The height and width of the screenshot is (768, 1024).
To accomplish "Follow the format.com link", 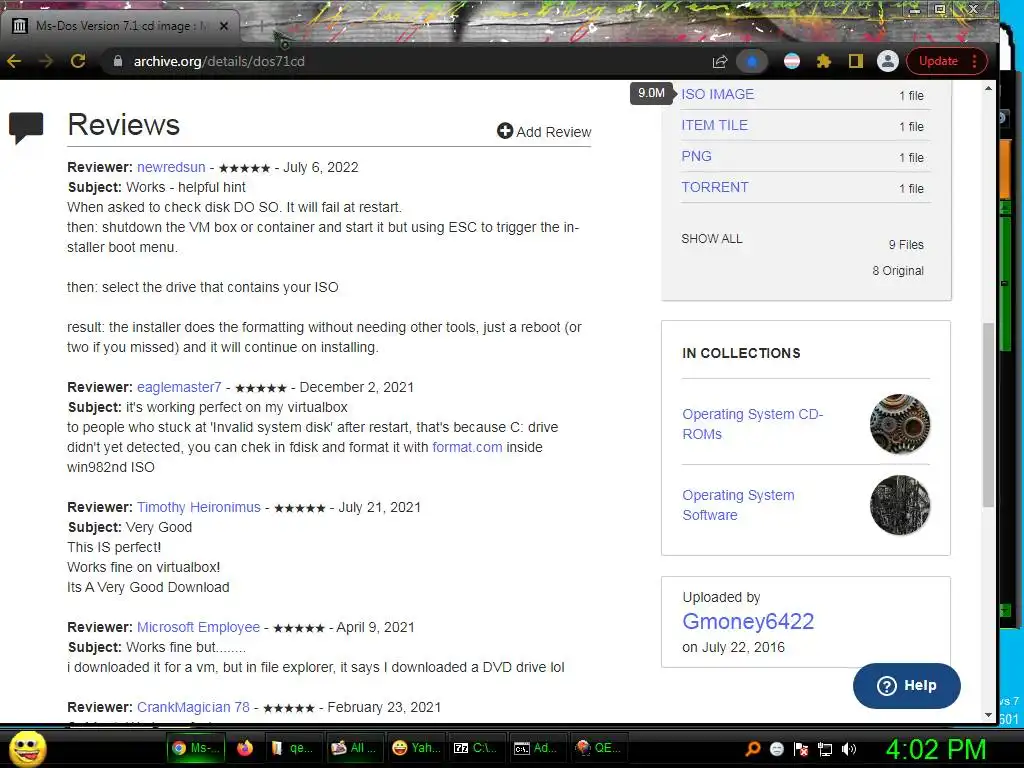I will [467, 447].
